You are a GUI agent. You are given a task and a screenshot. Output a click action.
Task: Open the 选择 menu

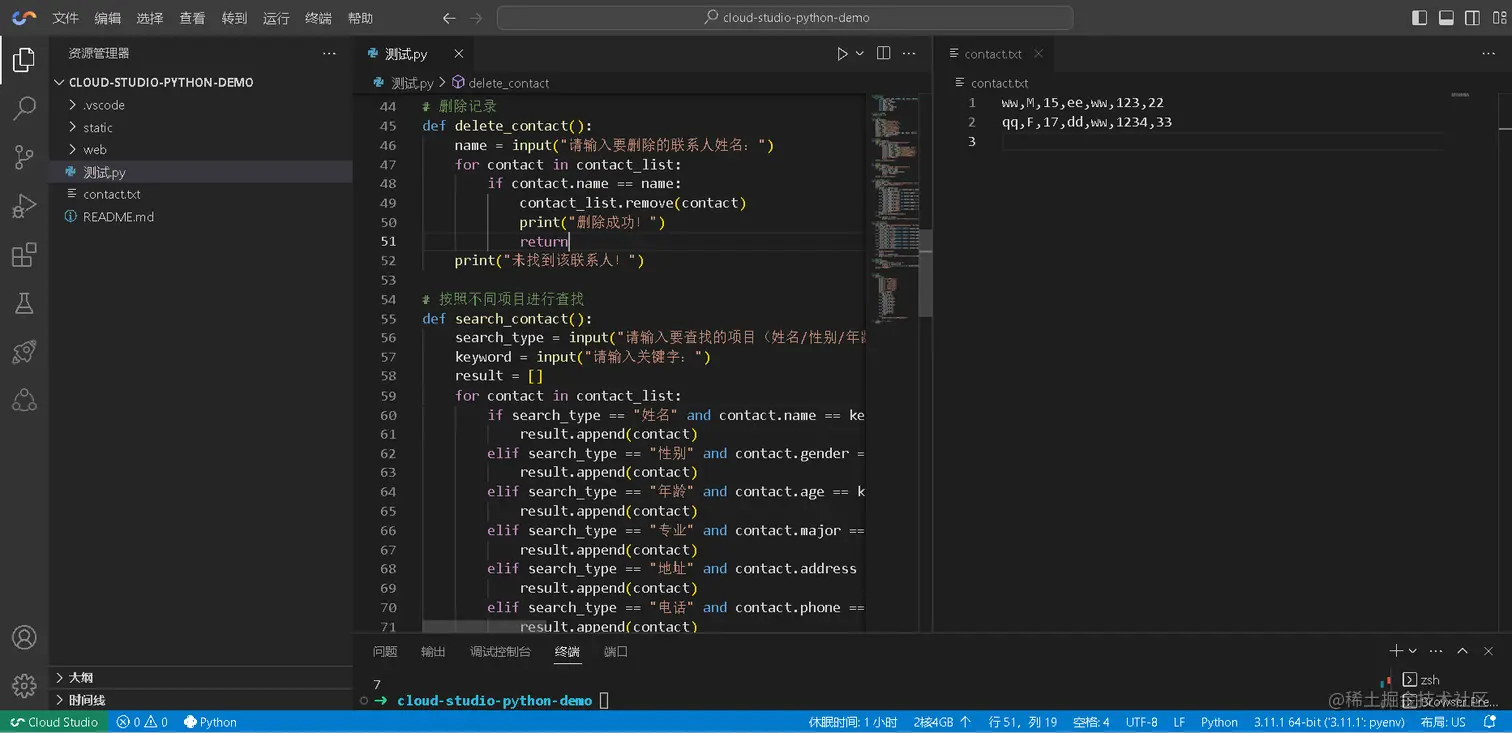[150, 18]
